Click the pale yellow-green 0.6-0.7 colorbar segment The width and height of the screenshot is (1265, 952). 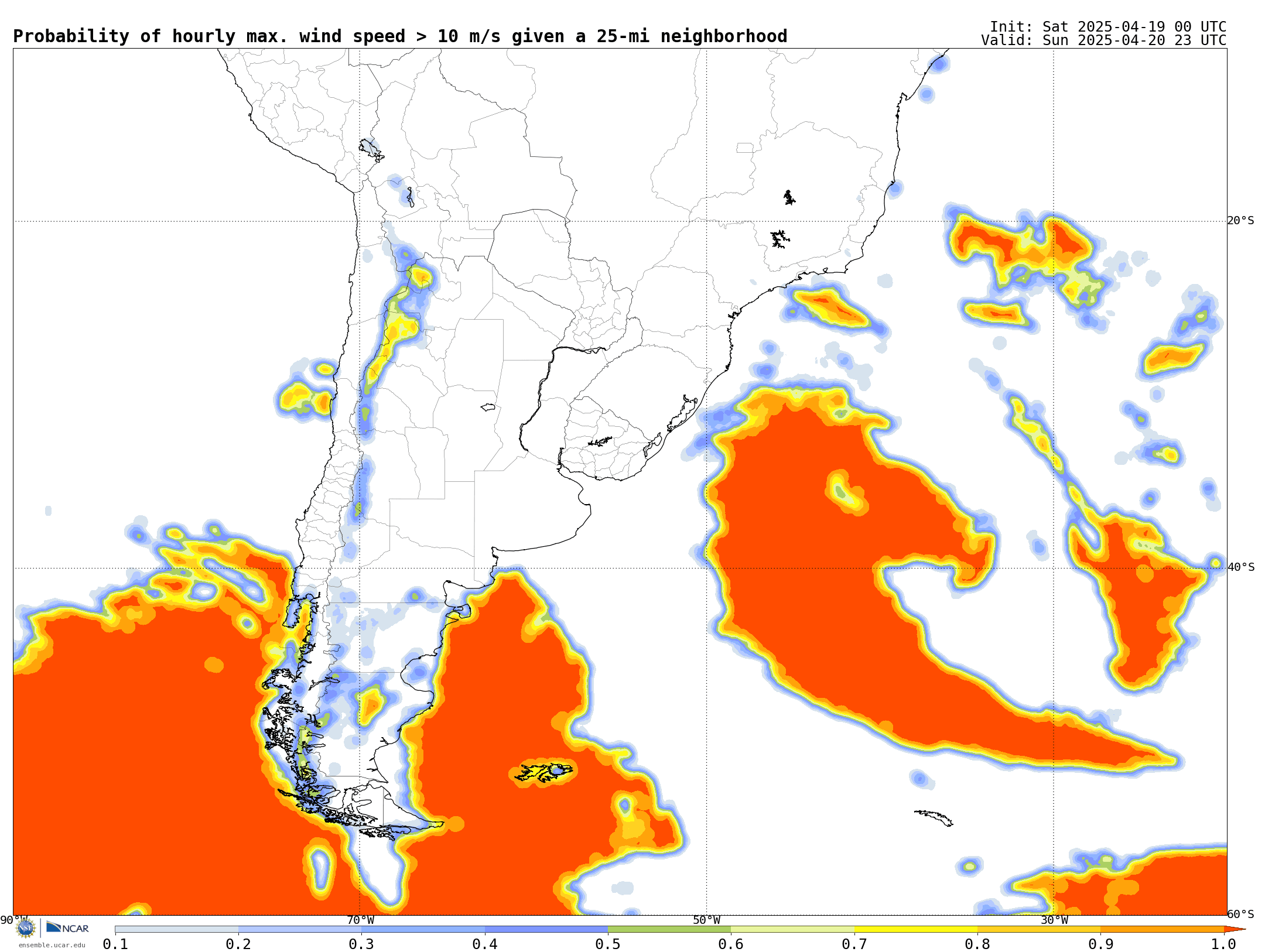pos(792,929)
